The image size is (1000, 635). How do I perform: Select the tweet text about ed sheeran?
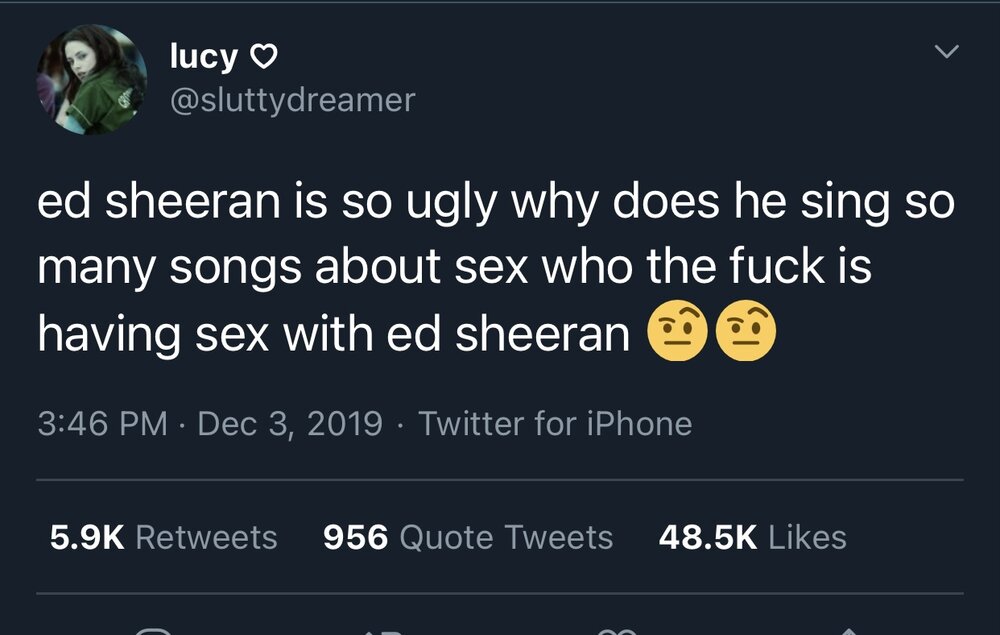(x=496, y=268)
